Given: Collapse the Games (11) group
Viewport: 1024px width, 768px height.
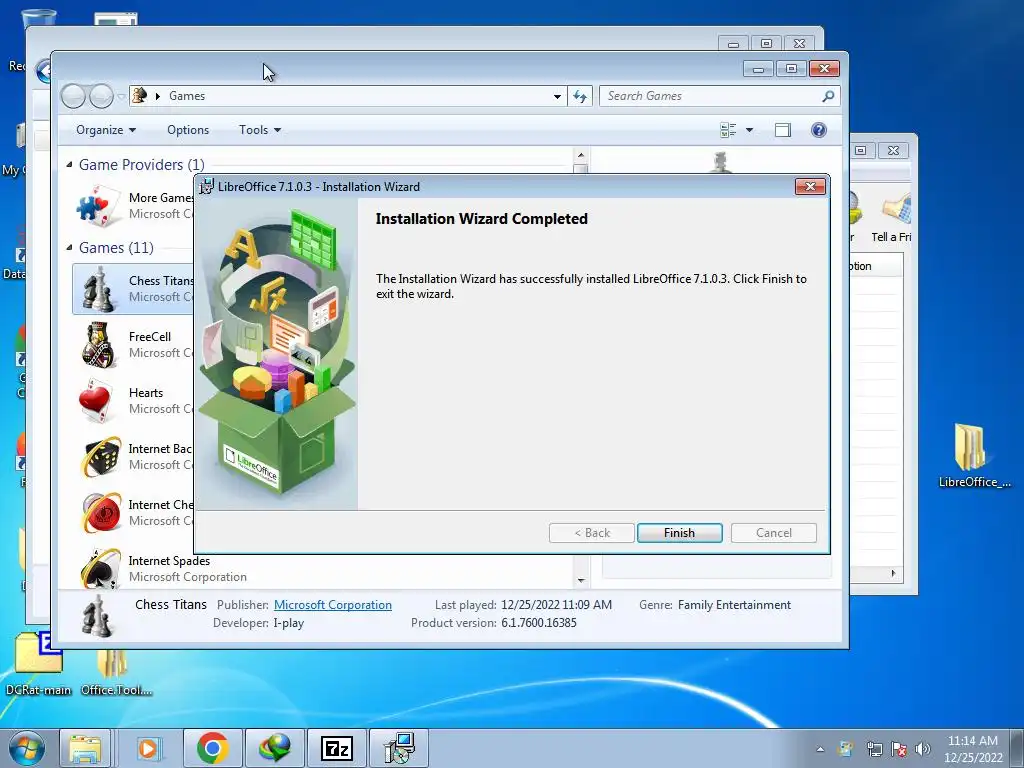Looking at the screenshot, I should 69,248.
